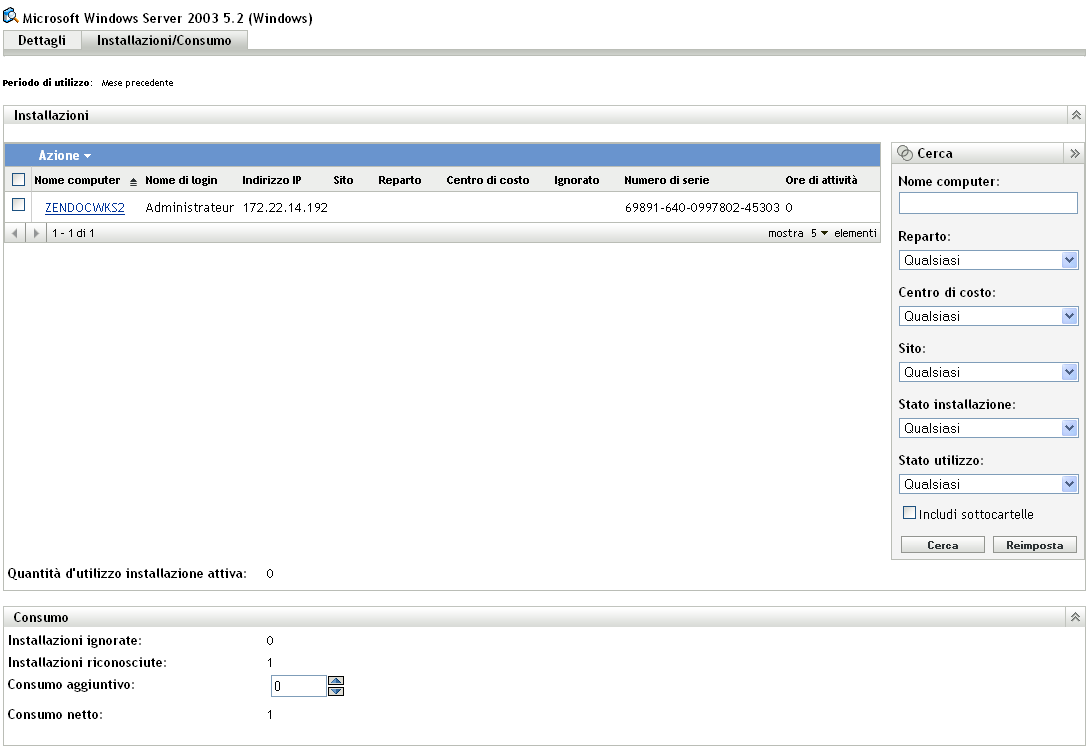This screenshot has height=748, width=1087.
Task: Click the '1 - 1 di 1' pager text
Action: tap(73, 233)
